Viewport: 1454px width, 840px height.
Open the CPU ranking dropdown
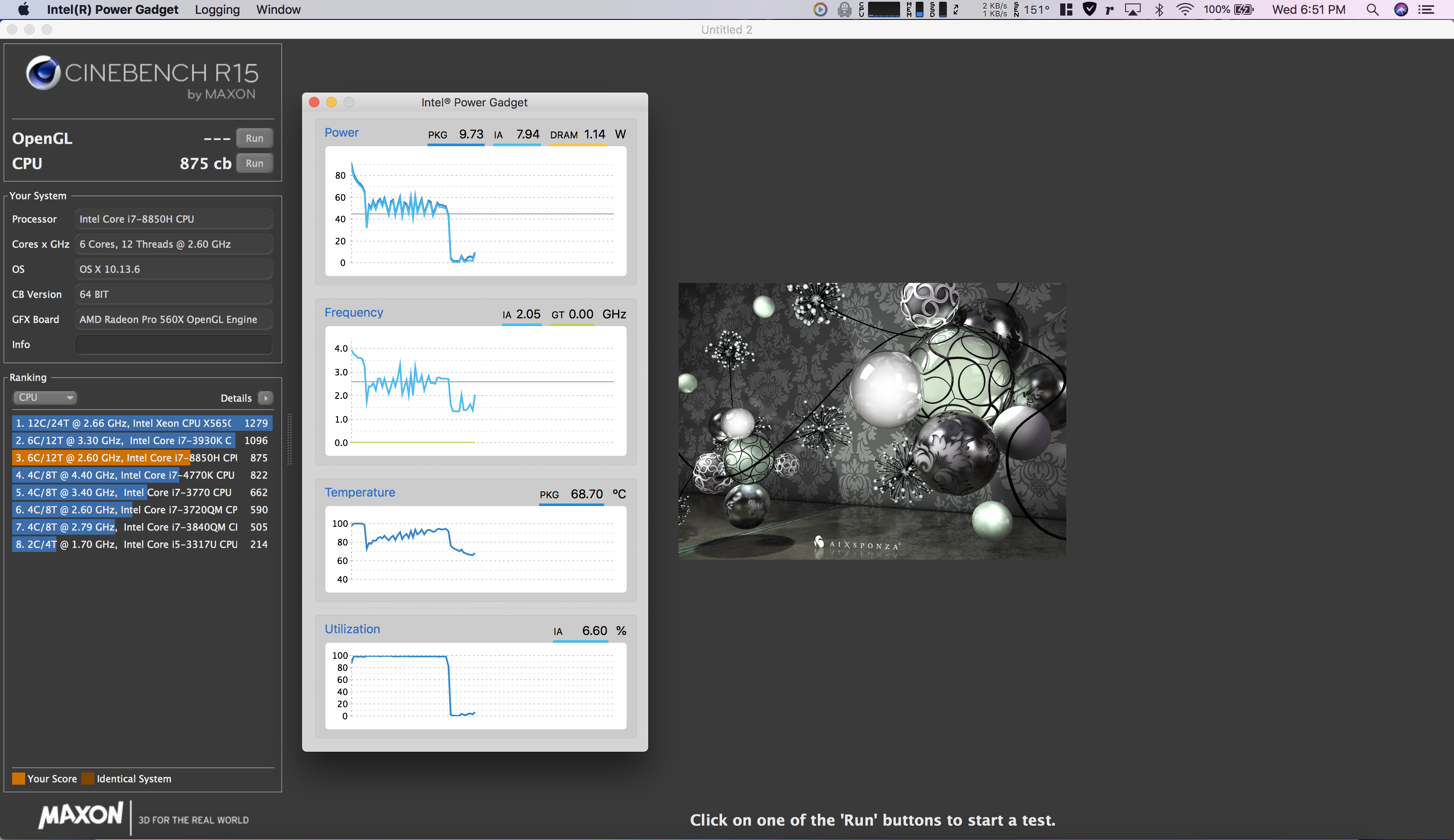pos(45,398)
